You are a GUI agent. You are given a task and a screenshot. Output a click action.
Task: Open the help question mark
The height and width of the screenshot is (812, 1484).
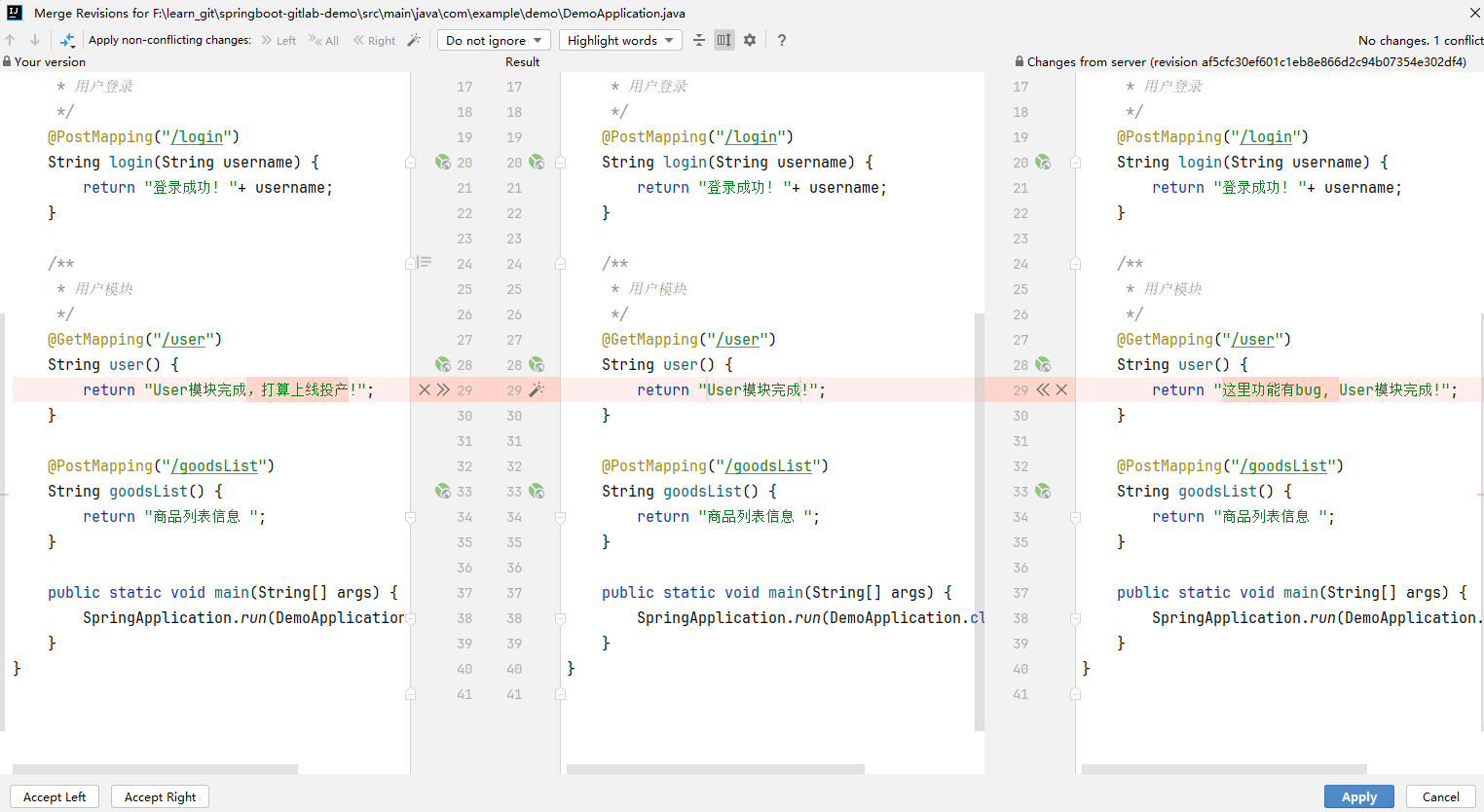[x=782, y=40]
